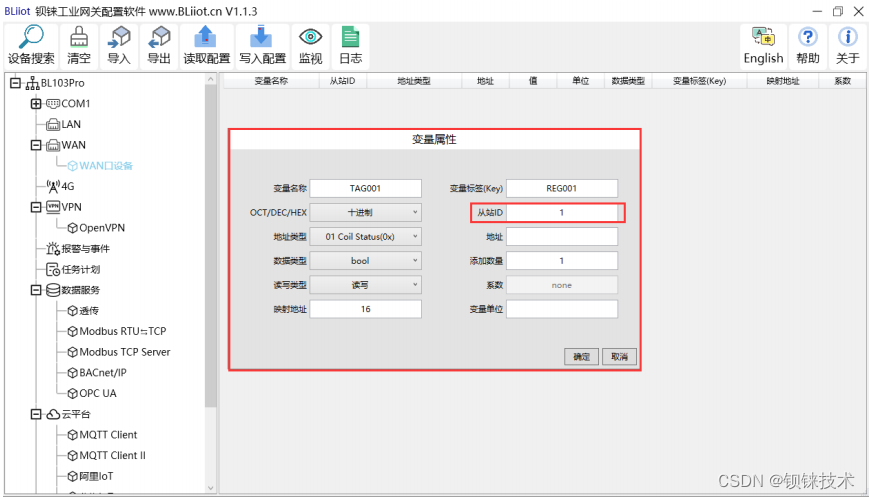Select the 清空 clear toolbar icon
Screen dimensions: 870x499
(78, 46)
